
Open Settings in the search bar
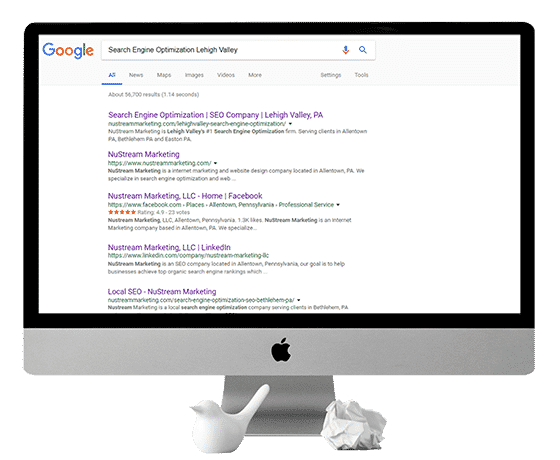(x=331, y=75)
